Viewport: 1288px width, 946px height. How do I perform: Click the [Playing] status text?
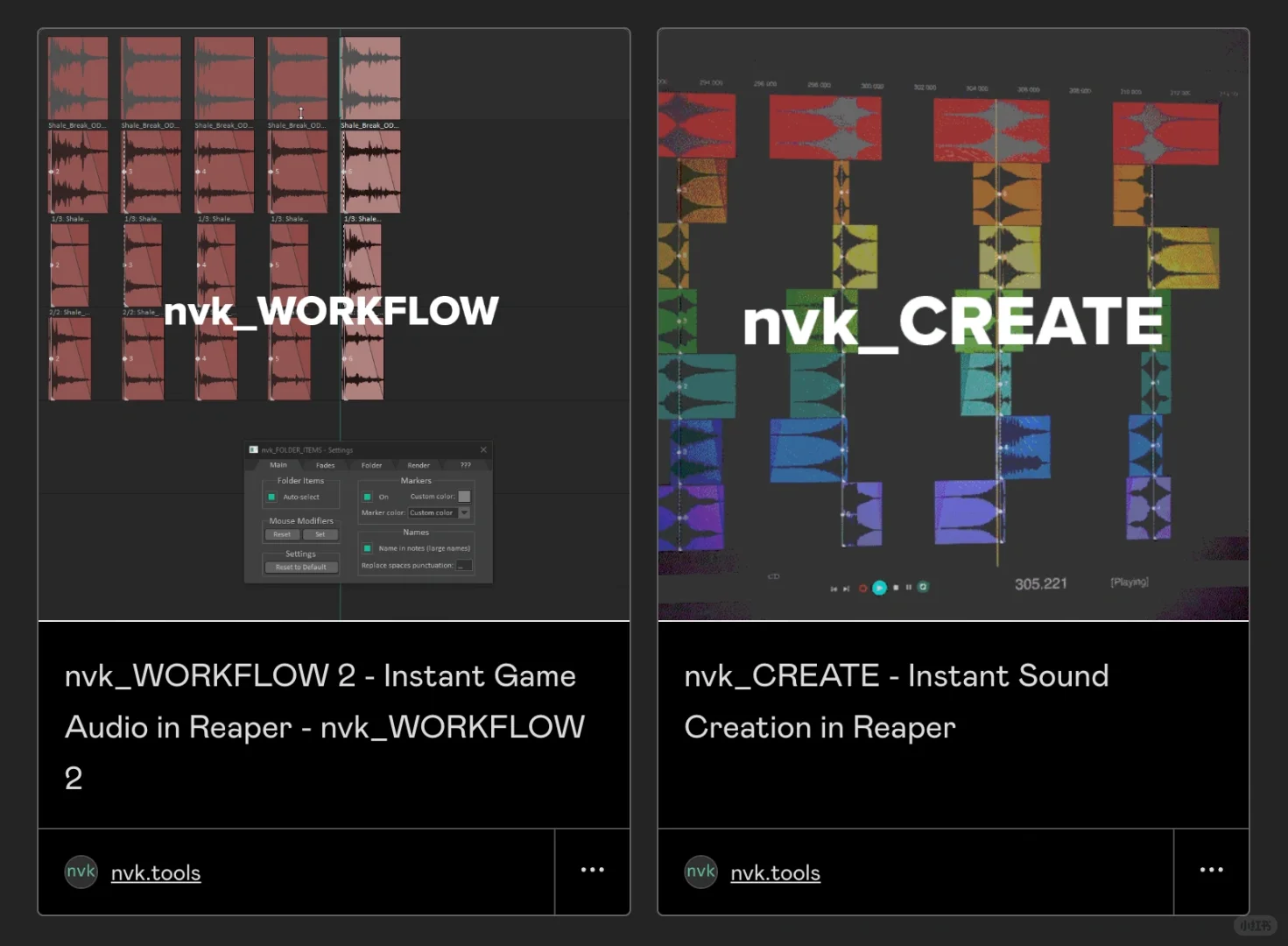tap(1130, 582)
